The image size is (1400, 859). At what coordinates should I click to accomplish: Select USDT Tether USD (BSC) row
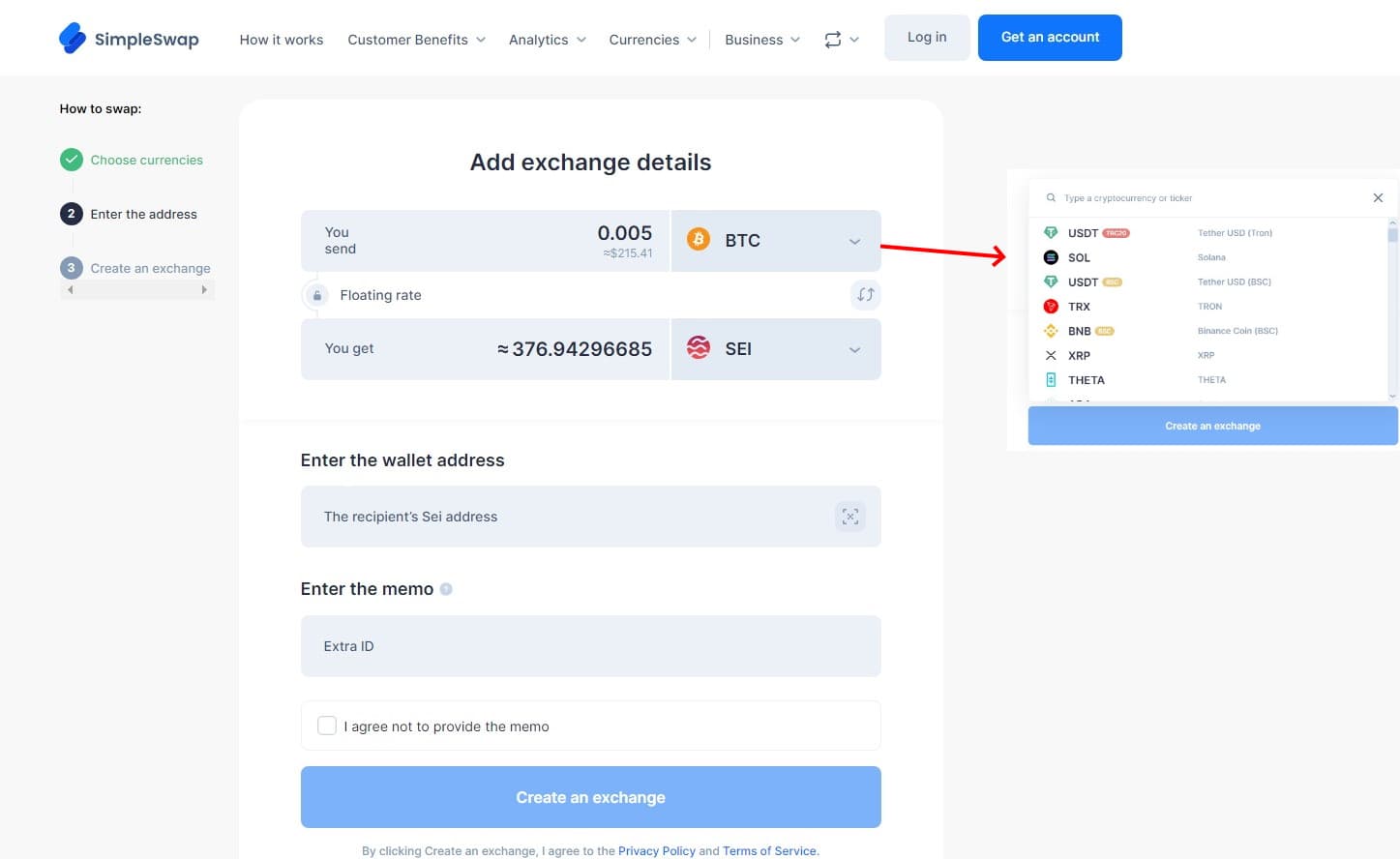[x=1209, y=281]
